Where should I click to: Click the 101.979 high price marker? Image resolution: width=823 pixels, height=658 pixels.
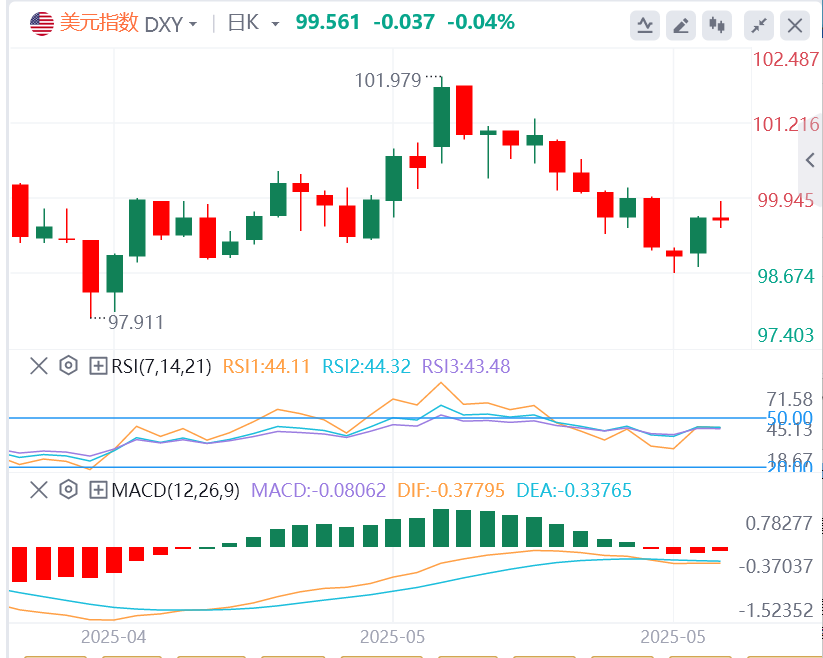[389, 80]
